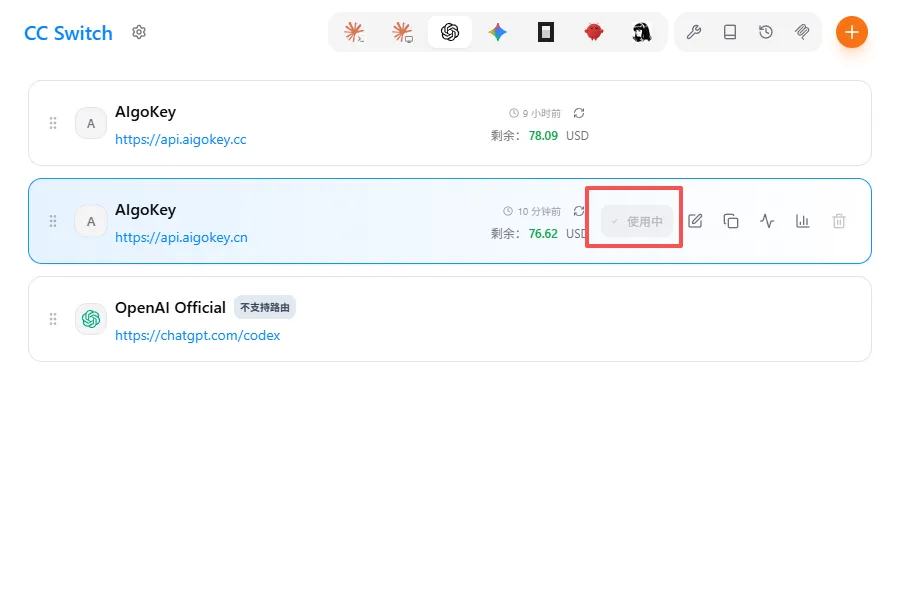Grab drag handle of api.aigokey.cc card
900x600 pixels.
(53, 123)
